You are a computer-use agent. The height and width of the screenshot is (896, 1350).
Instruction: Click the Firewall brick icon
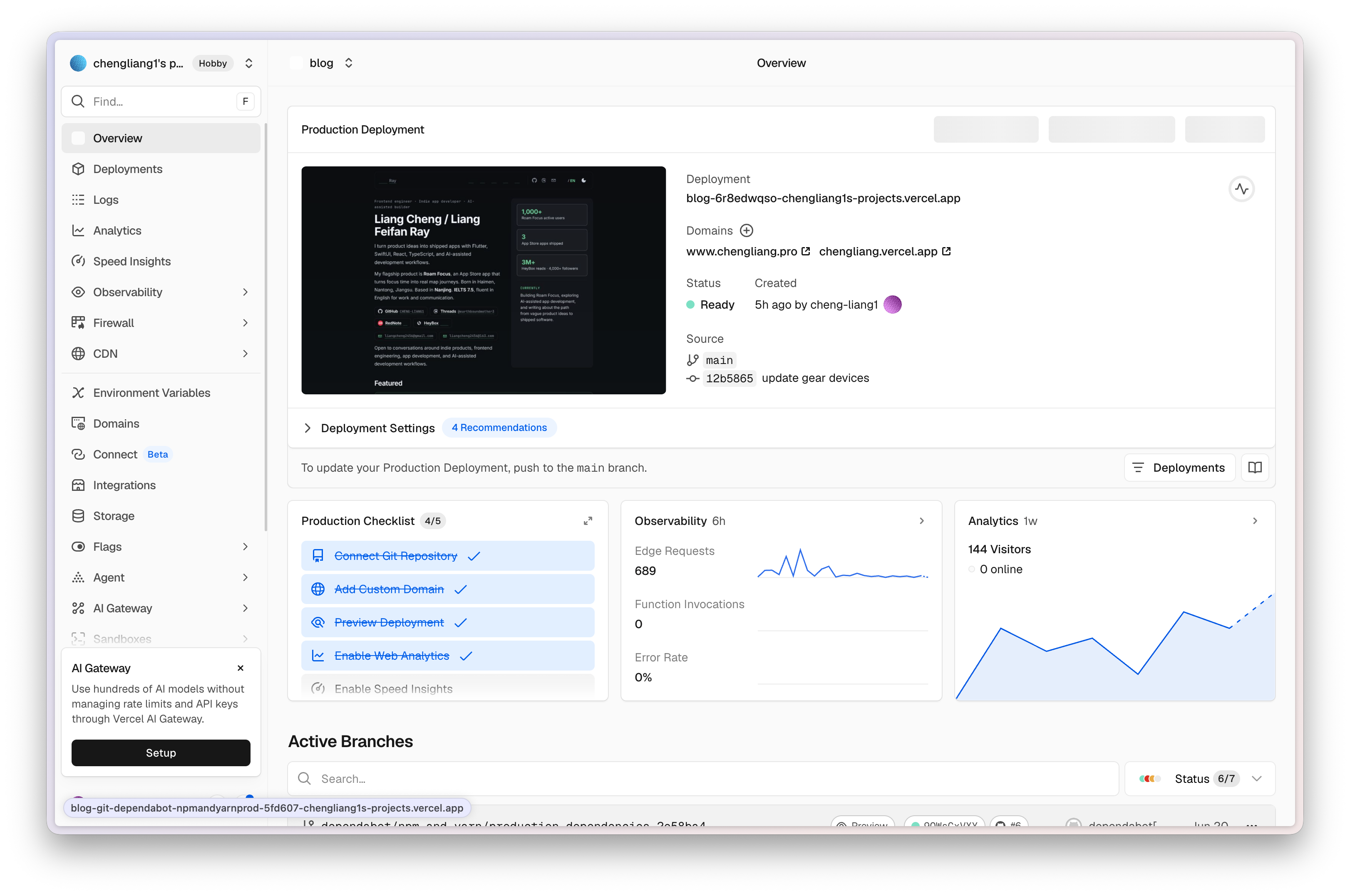coord(78,323)
